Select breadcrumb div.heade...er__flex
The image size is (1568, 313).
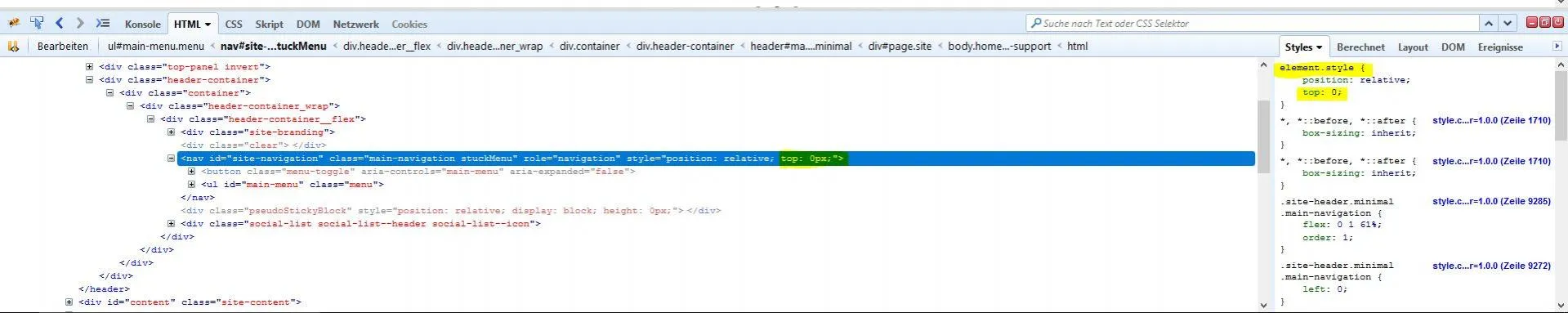click(x=386, y=46)
